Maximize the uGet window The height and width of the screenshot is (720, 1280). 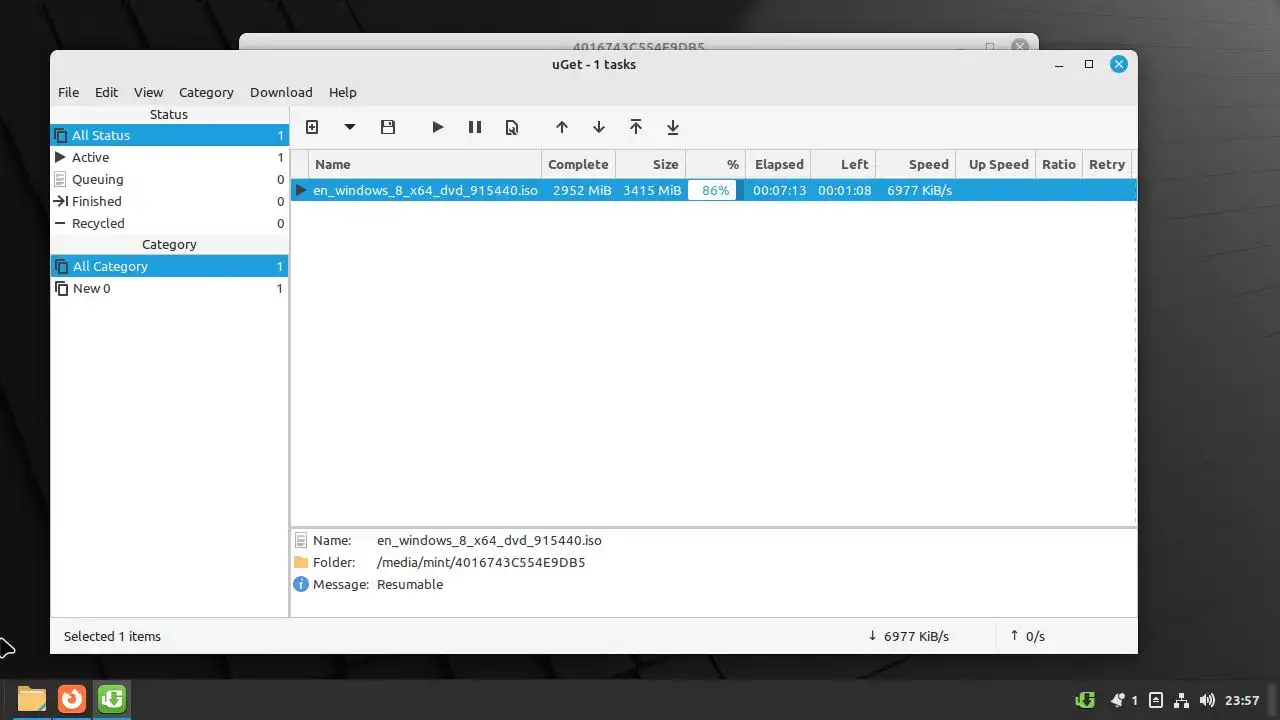(x=1089, y=64)
